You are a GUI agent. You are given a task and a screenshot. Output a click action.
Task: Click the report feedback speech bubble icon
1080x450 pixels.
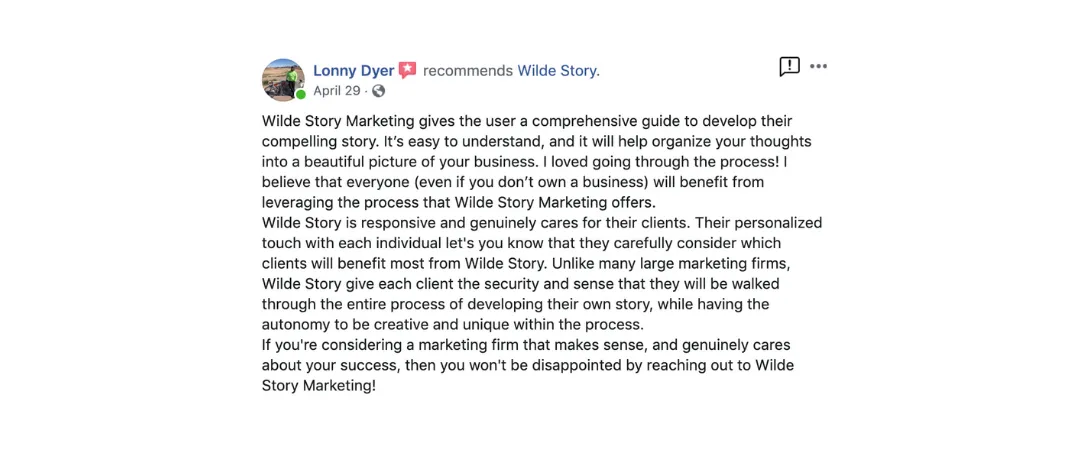(789, 67)
